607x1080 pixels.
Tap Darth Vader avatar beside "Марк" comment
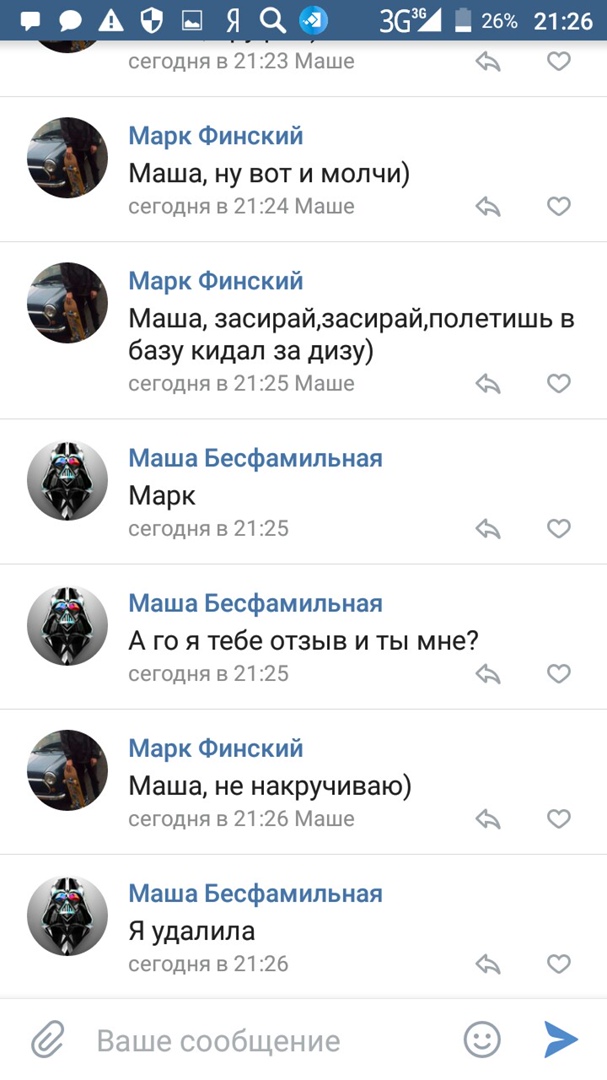click(67, 481)
